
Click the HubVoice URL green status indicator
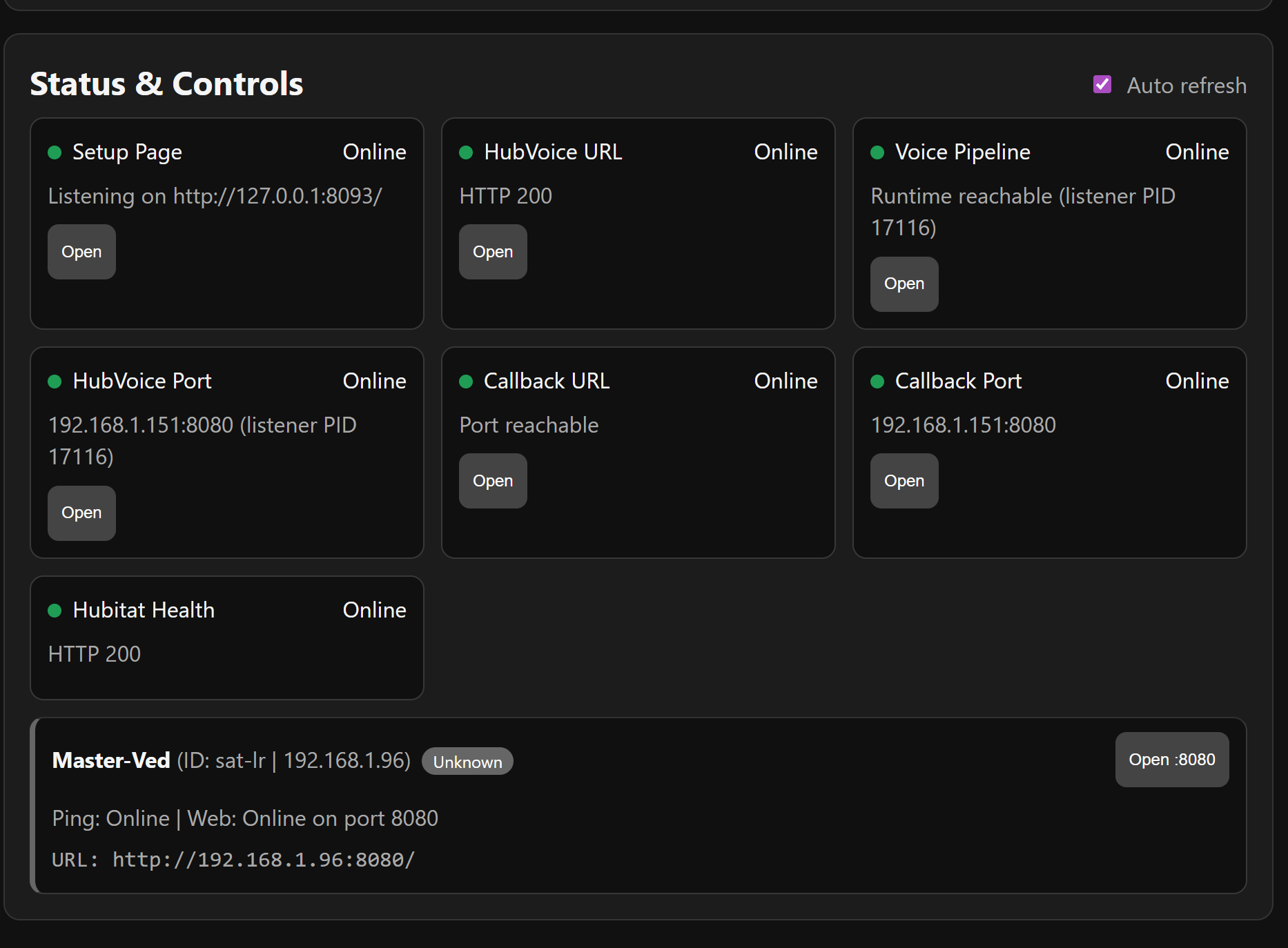[466, 152]
